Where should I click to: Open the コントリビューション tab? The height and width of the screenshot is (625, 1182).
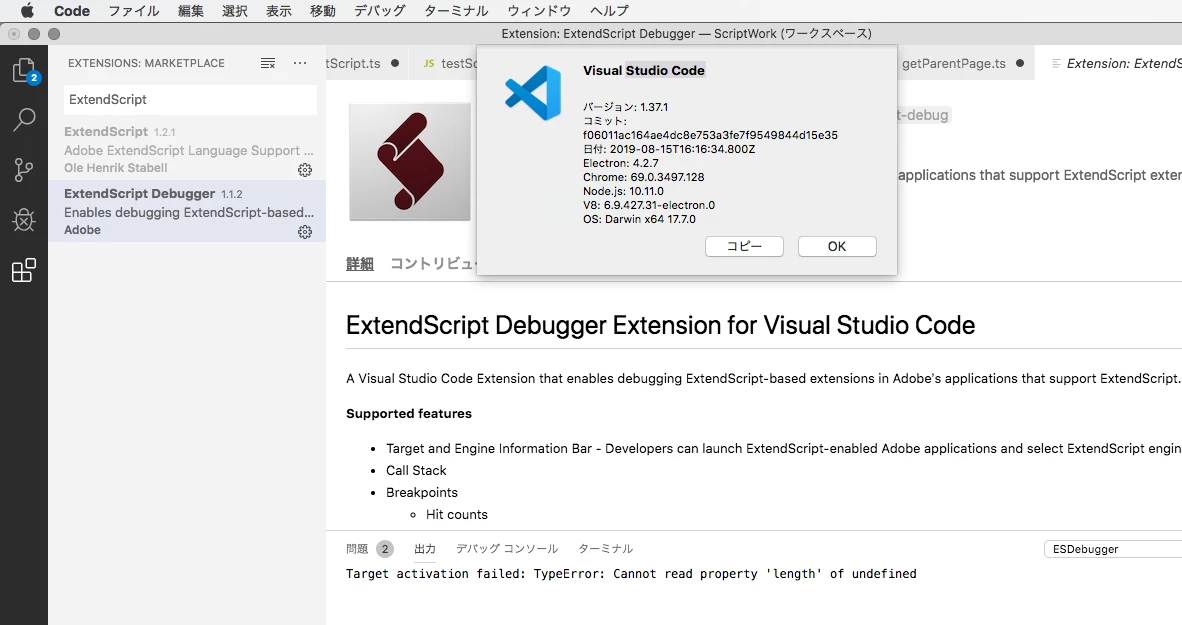pyautogui.click(x=433, y=264)
